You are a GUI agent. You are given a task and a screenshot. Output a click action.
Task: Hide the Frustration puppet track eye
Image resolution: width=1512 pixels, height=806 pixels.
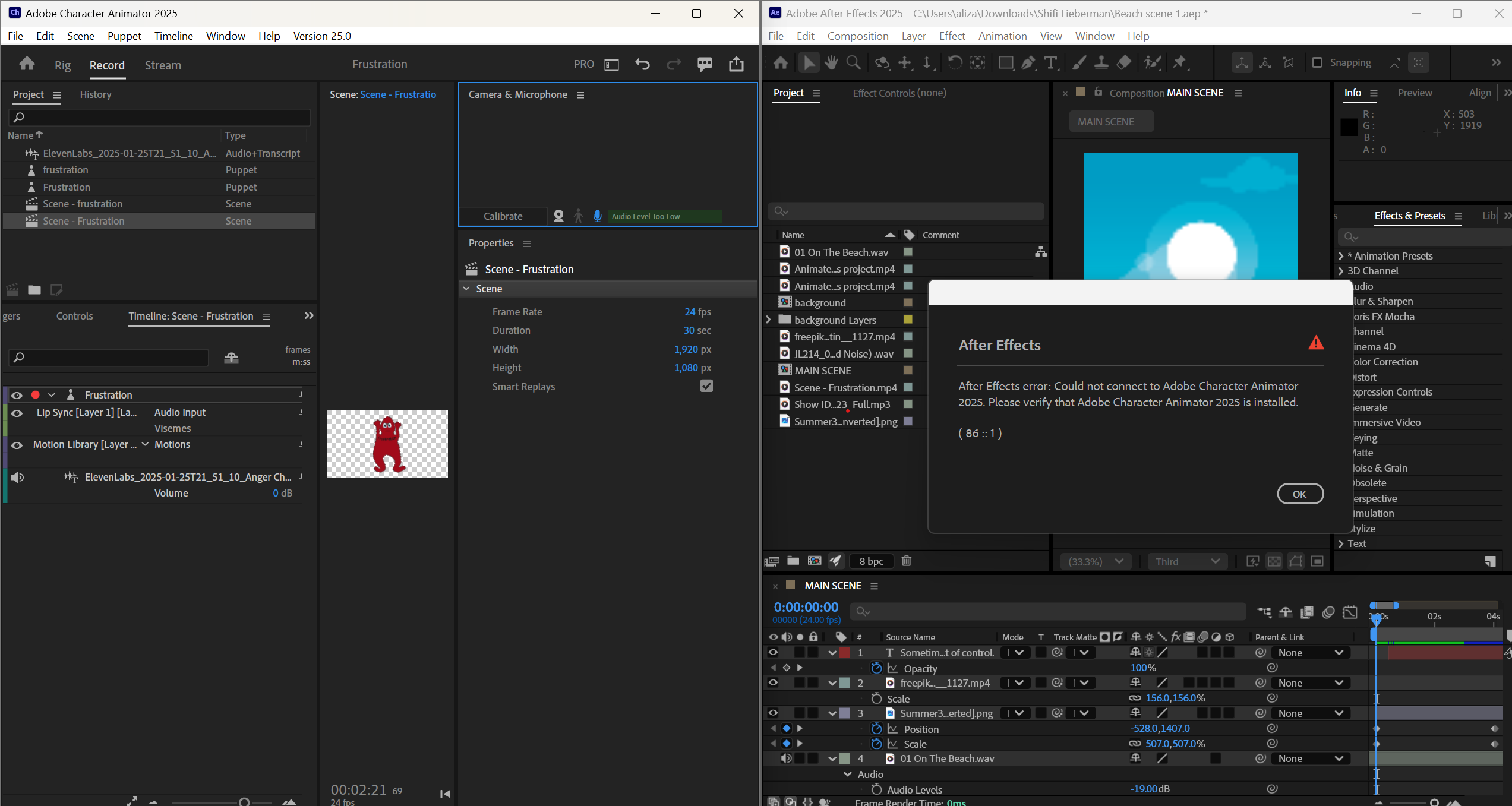17,395
